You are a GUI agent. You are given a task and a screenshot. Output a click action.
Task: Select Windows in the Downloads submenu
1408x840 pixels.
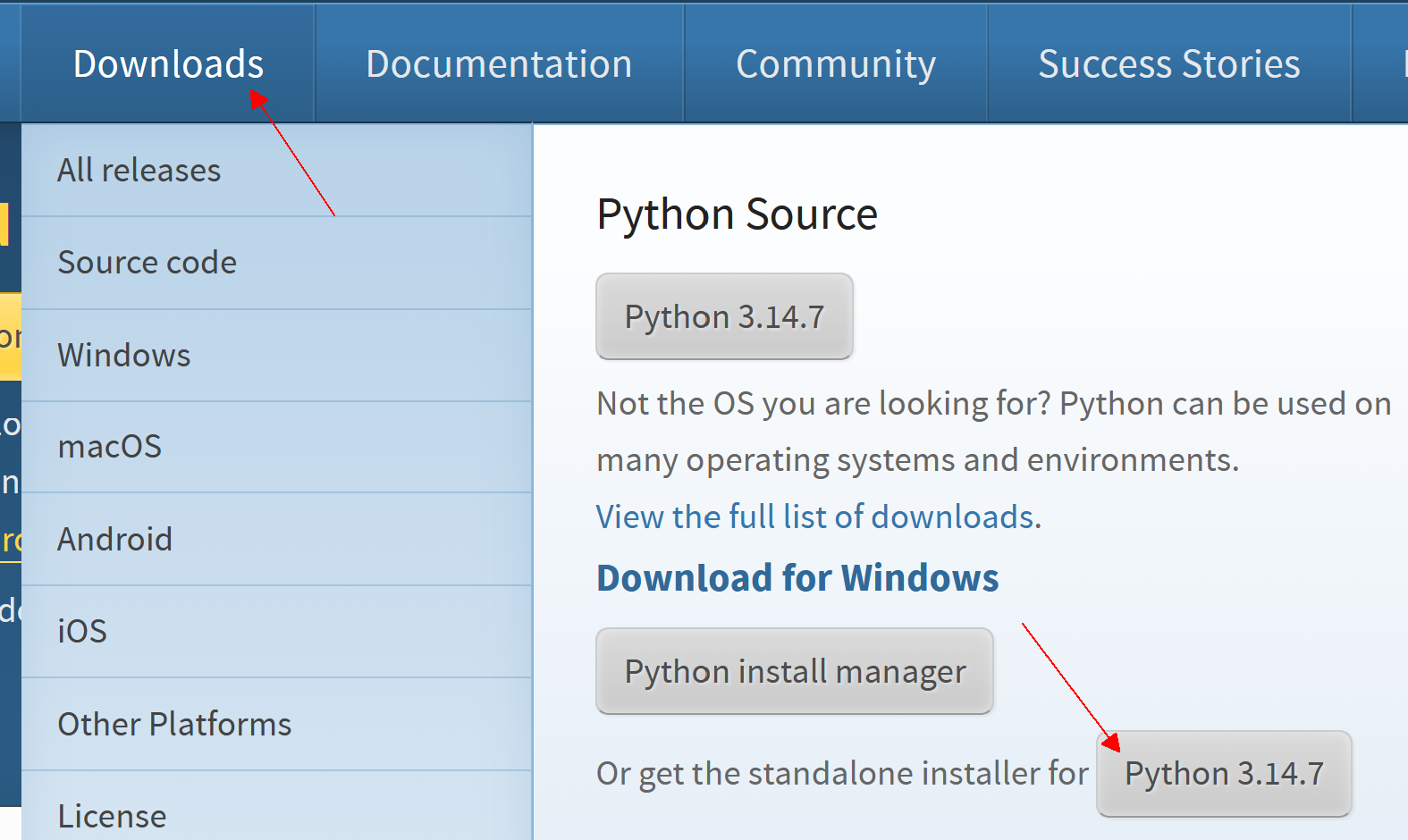tap(276, 355)
